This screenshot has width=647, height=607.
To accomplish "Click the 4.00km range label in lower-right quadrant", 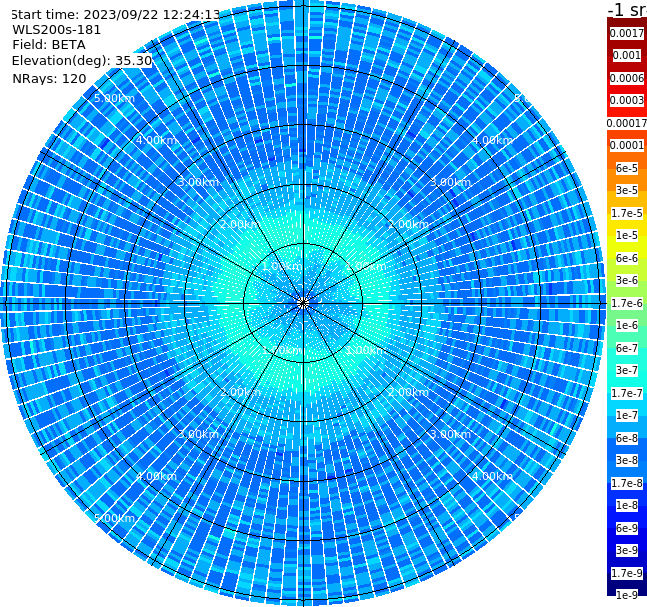I will [x=492, y=476].
